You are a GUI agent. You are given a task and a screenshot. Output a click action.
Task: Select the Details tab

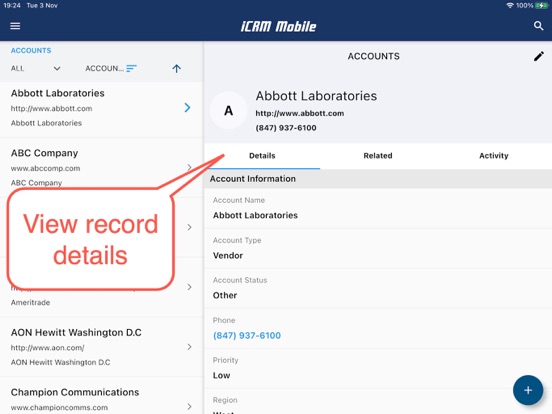(x=262, y=156)
